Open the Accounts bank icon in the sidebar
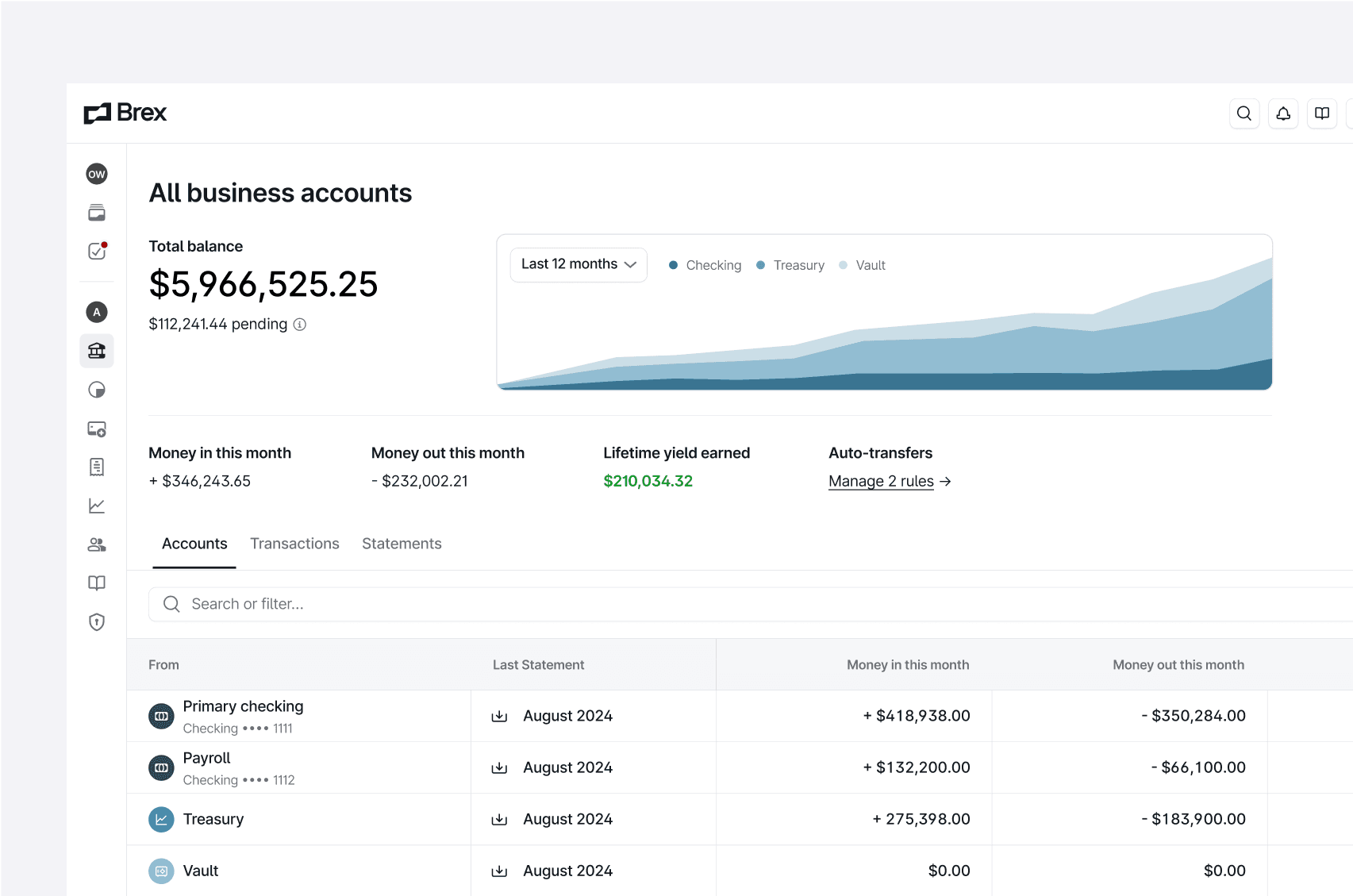Screen dimensions: 1353x896 pyautogui.click(x=96, y=350)
